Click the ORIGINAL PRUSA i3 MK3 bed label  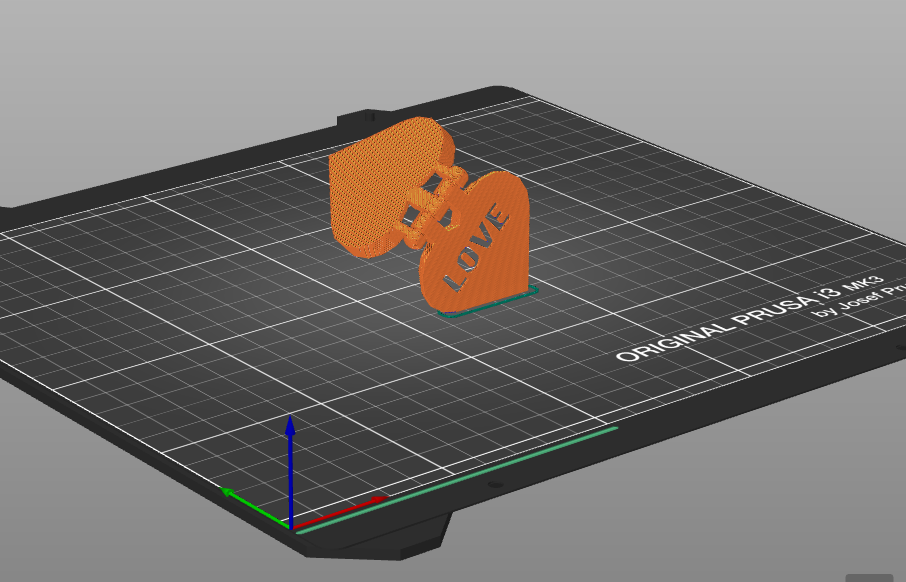(x=750, y=318)
